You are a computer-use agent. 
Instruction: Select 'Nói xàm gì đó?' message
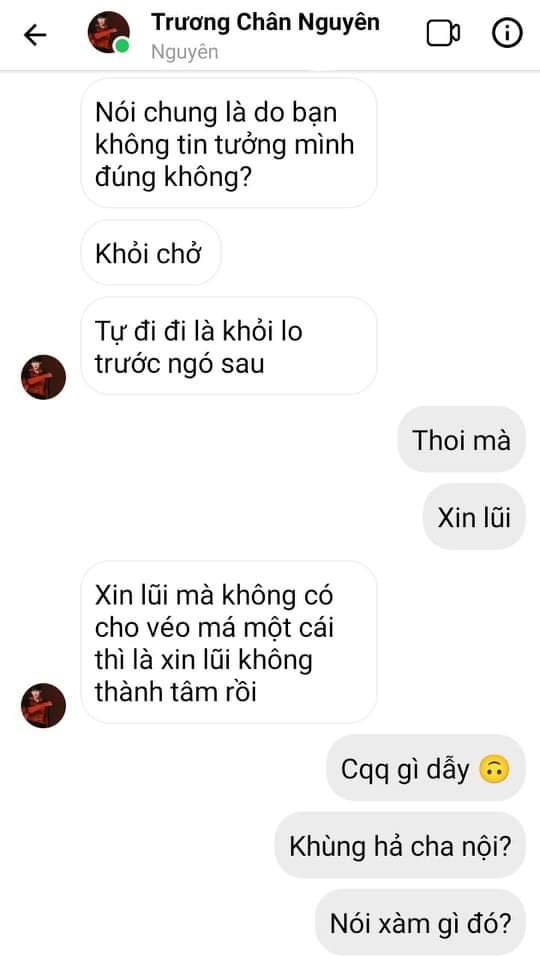(x=420, y=923)
